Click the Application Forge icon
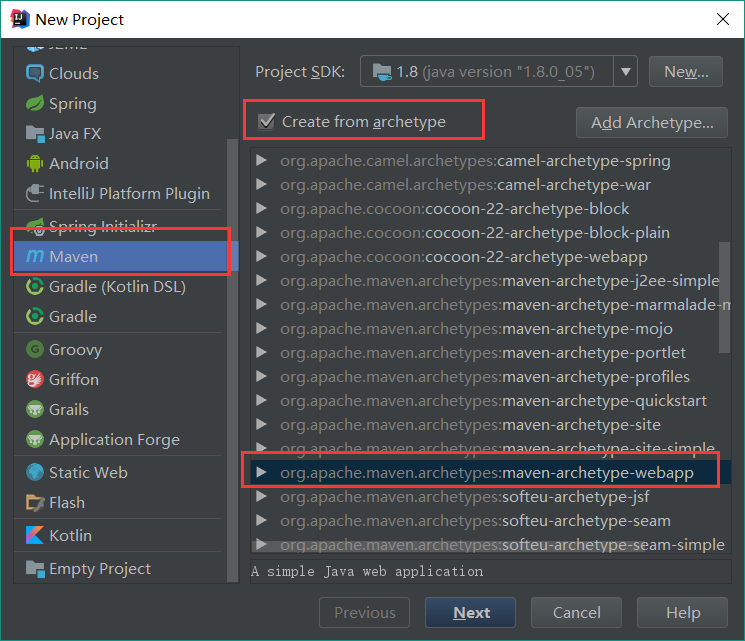The image size is (745, 641). click(x=35, y=439)
